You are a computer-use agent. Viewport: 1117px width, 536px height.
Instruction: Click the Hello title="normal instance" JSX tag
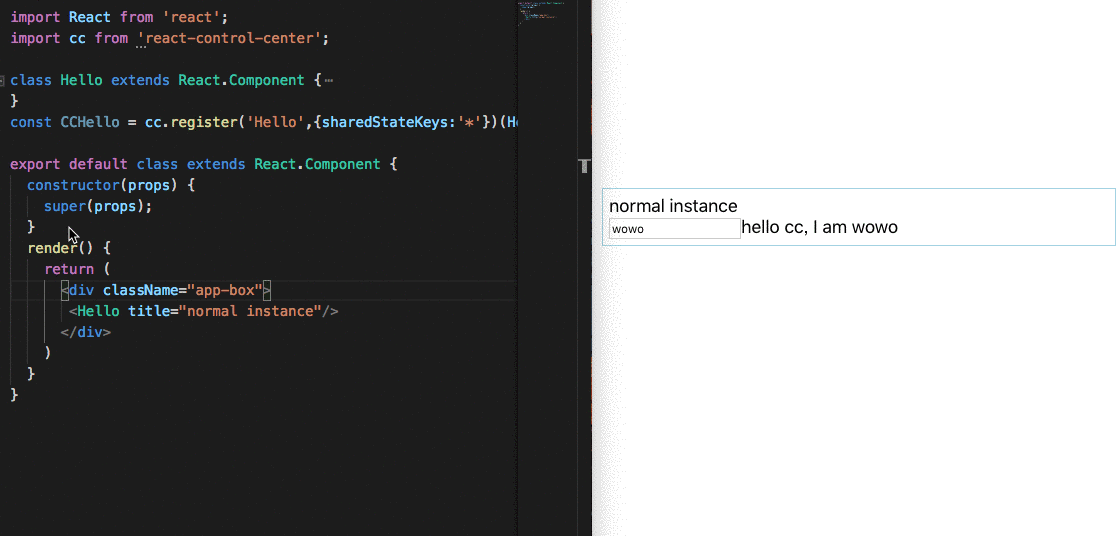point(204,311)
